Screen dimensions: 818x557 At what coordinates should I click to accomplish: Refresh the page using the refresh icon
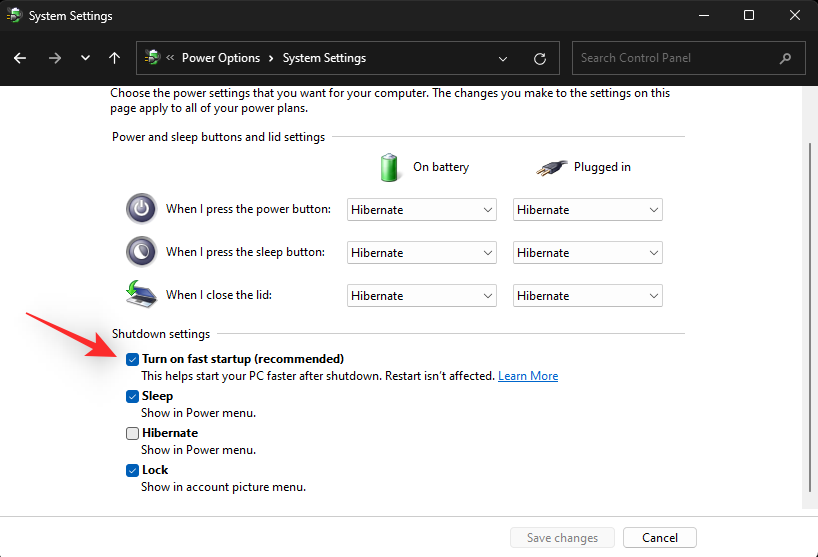tap(540, 58)
